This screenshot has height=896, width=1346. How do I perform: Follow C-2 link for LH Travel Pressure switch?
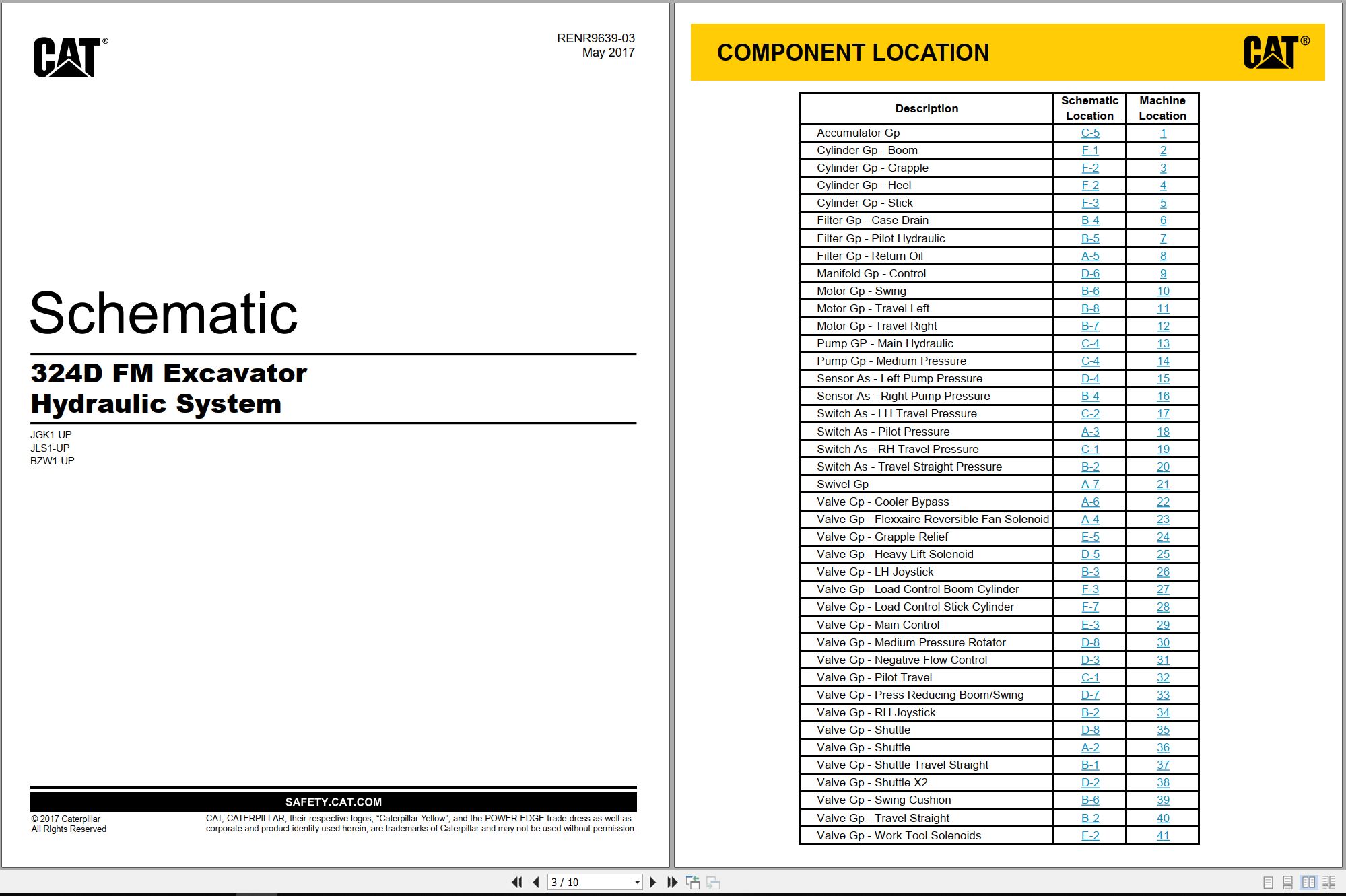(x=1090, y=414)
